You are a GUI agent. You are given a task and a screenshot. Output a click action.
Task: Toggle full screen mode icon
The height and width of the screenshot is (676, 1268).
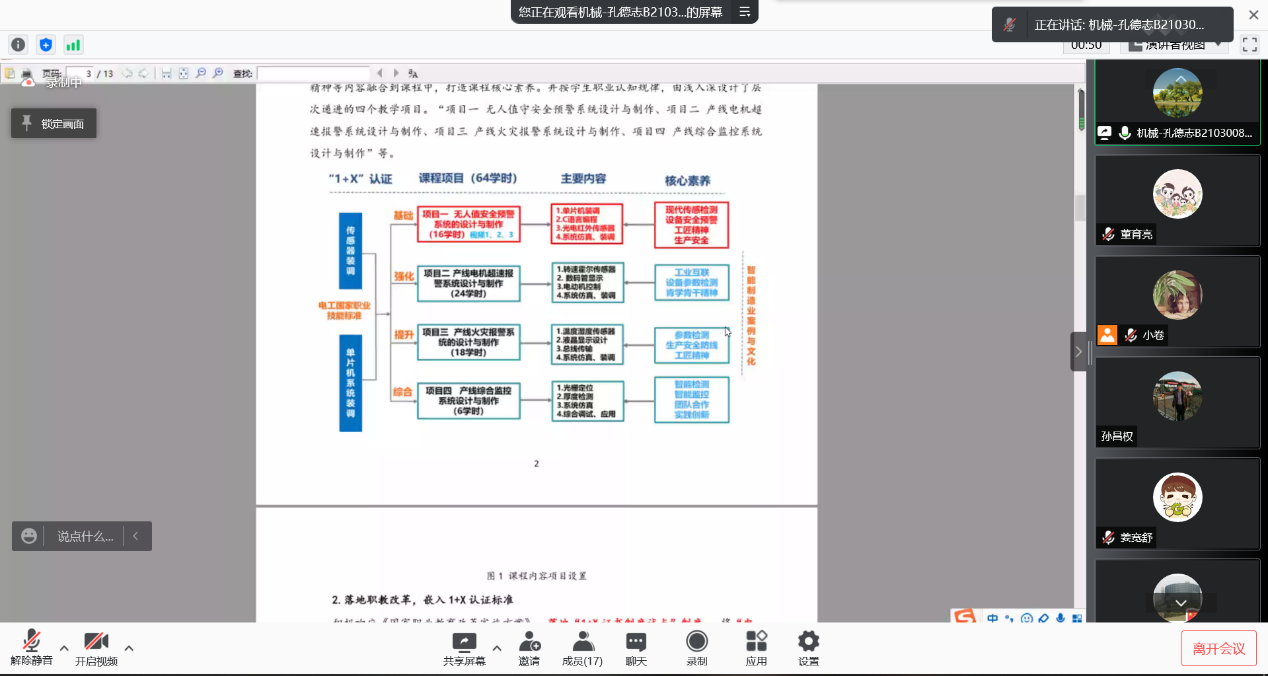pos(1249,44)
